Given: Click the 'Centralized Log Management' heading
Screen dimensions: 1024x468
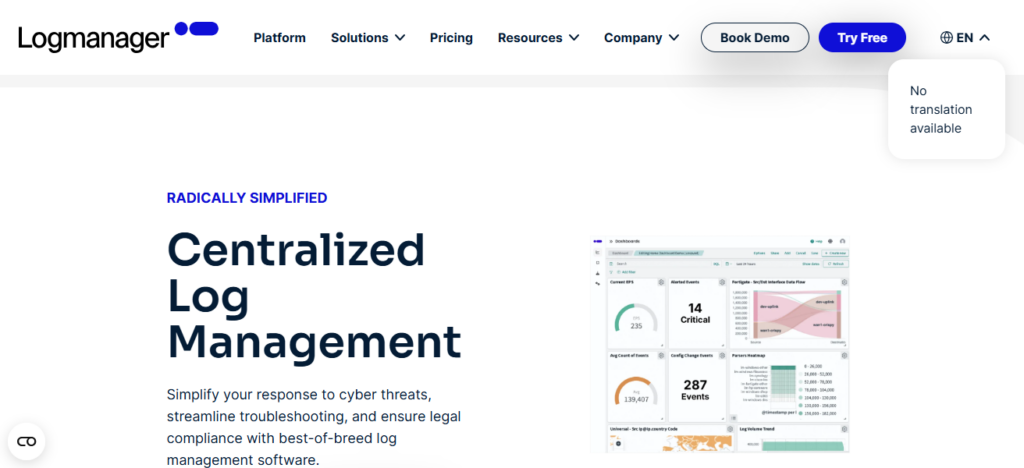Looking at the screenshot, I should coord(314,296).
